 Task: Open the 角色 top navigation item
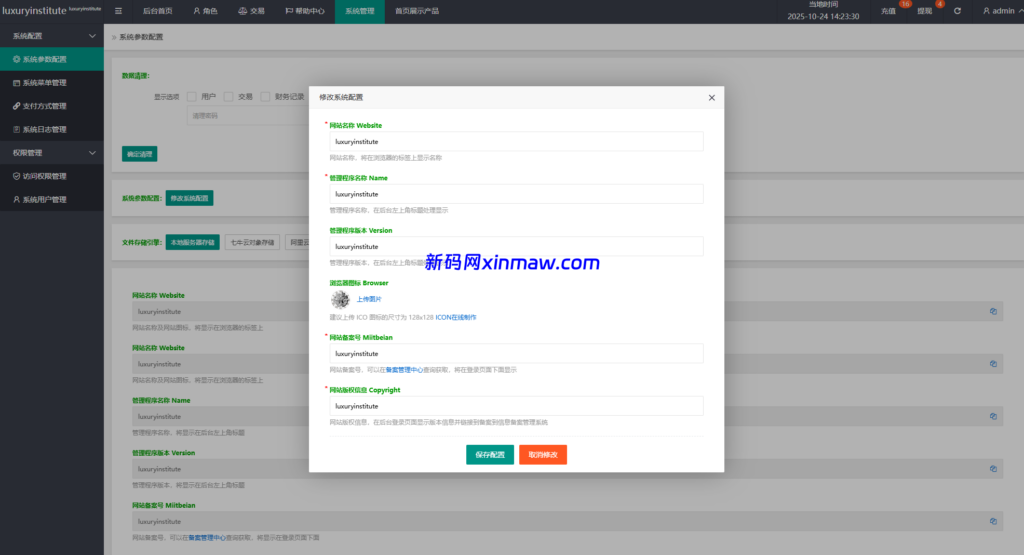point(205,11)
